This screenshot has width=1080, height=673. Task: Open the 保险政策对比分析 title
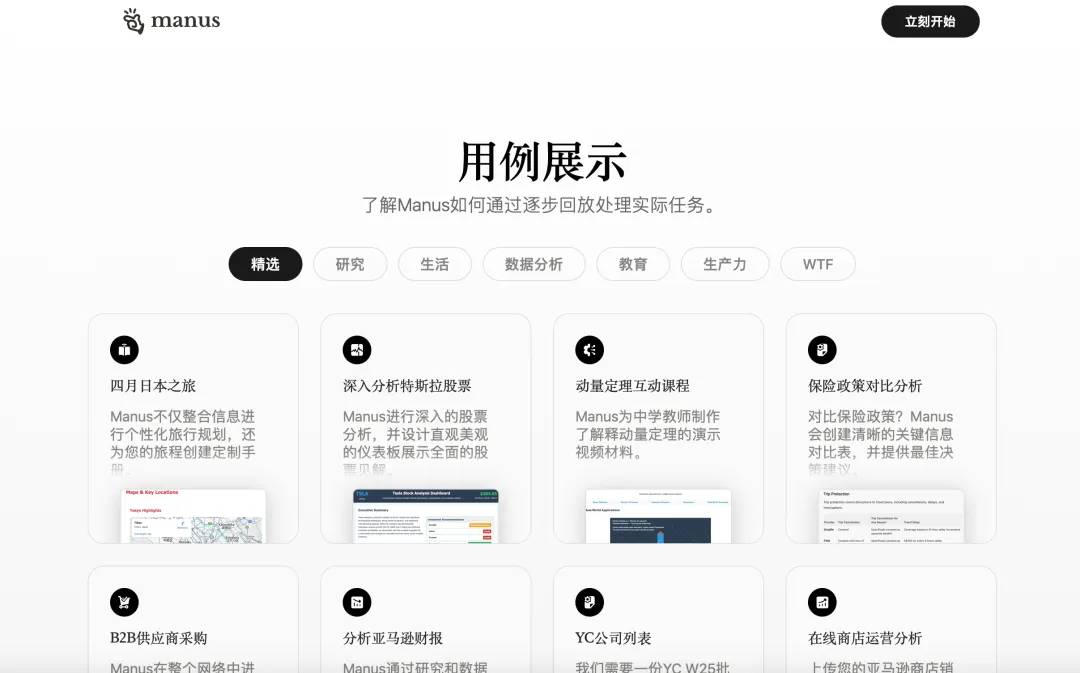(865, 386)
